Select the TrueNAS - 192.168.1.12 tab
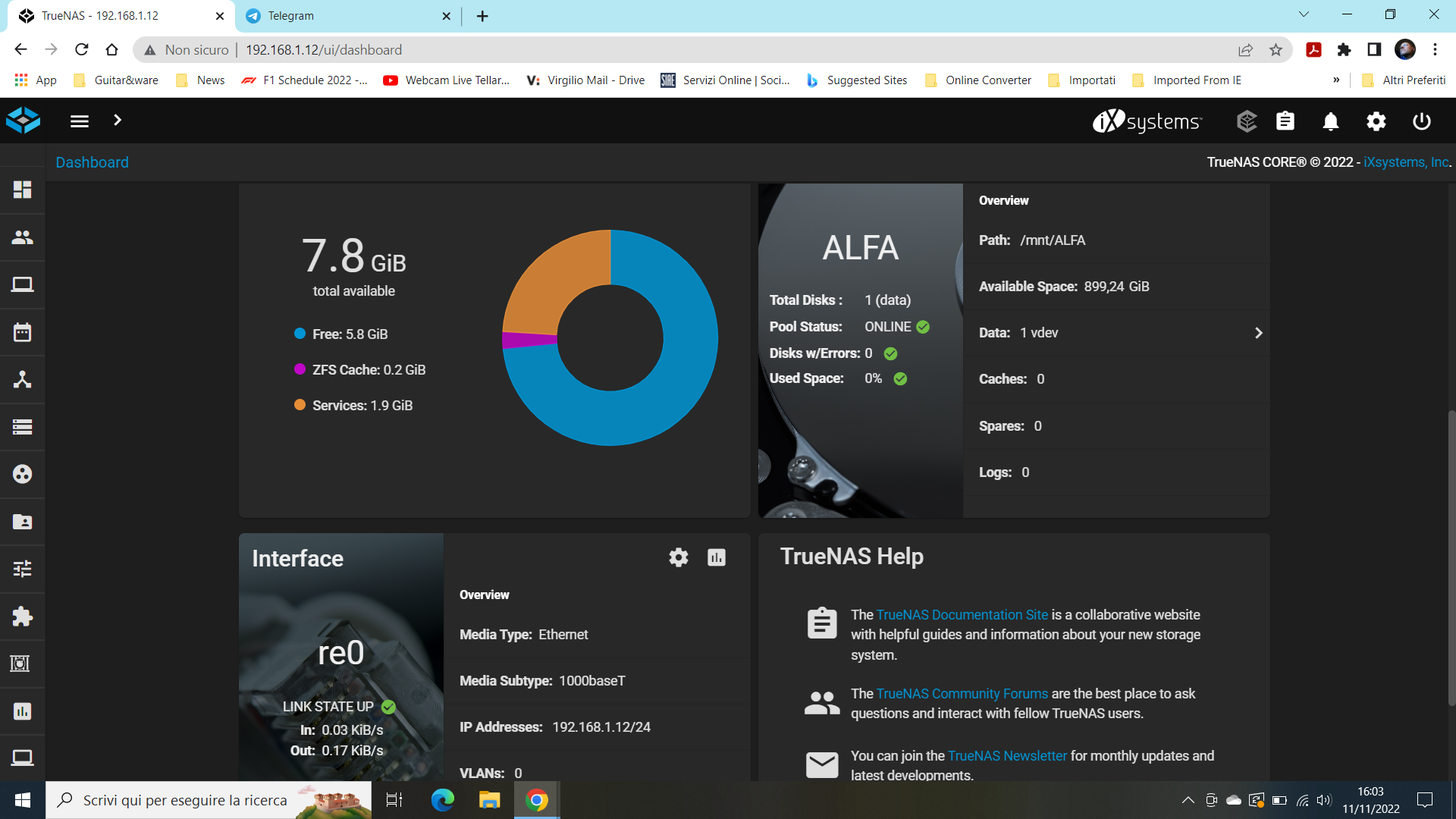This screenshot has height=819, width=1456. coord(121,16)
